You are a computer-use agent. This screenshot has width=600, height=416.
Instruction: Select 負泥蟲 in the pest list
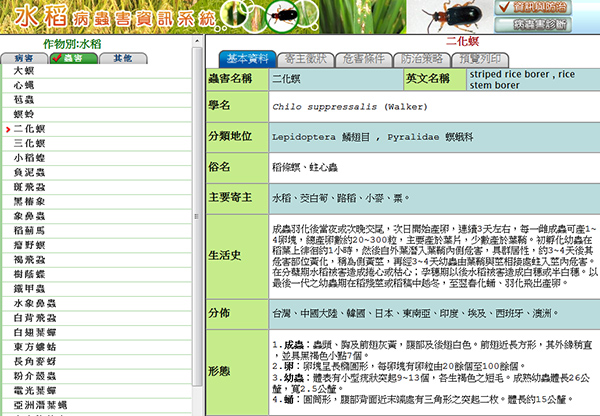pyautogui.click(x=29, y=173)
